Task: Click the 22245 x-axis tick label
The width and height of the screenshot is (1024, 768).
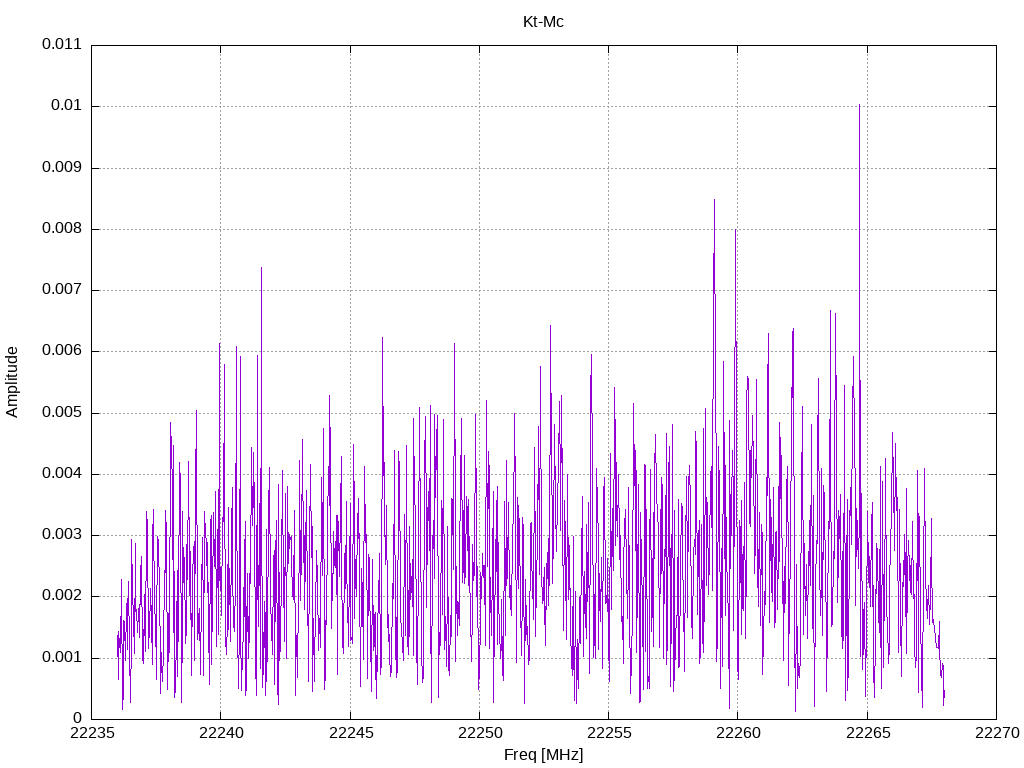Action: [351, 733]
